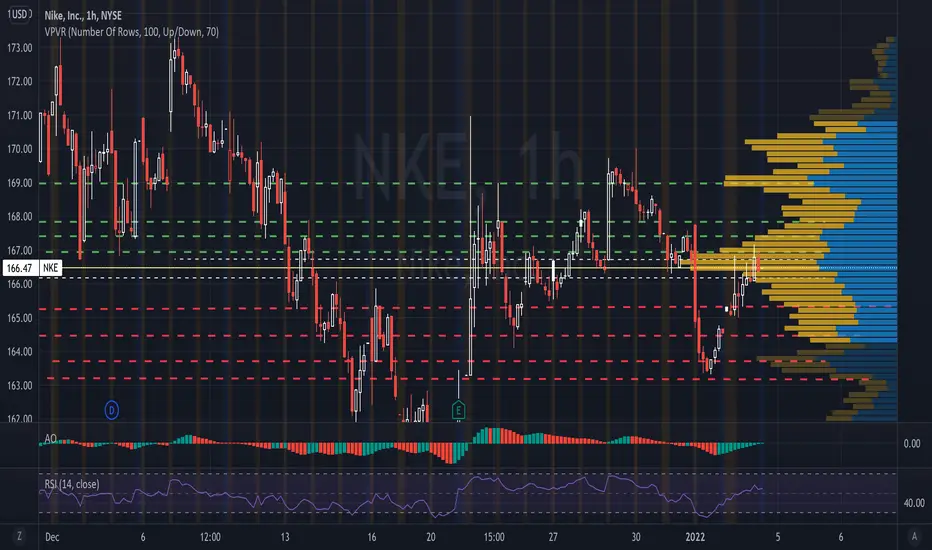This screenshot has height=550, width=932.
Task: Click the 27 date label on time axis
Action: coord(553,537)
